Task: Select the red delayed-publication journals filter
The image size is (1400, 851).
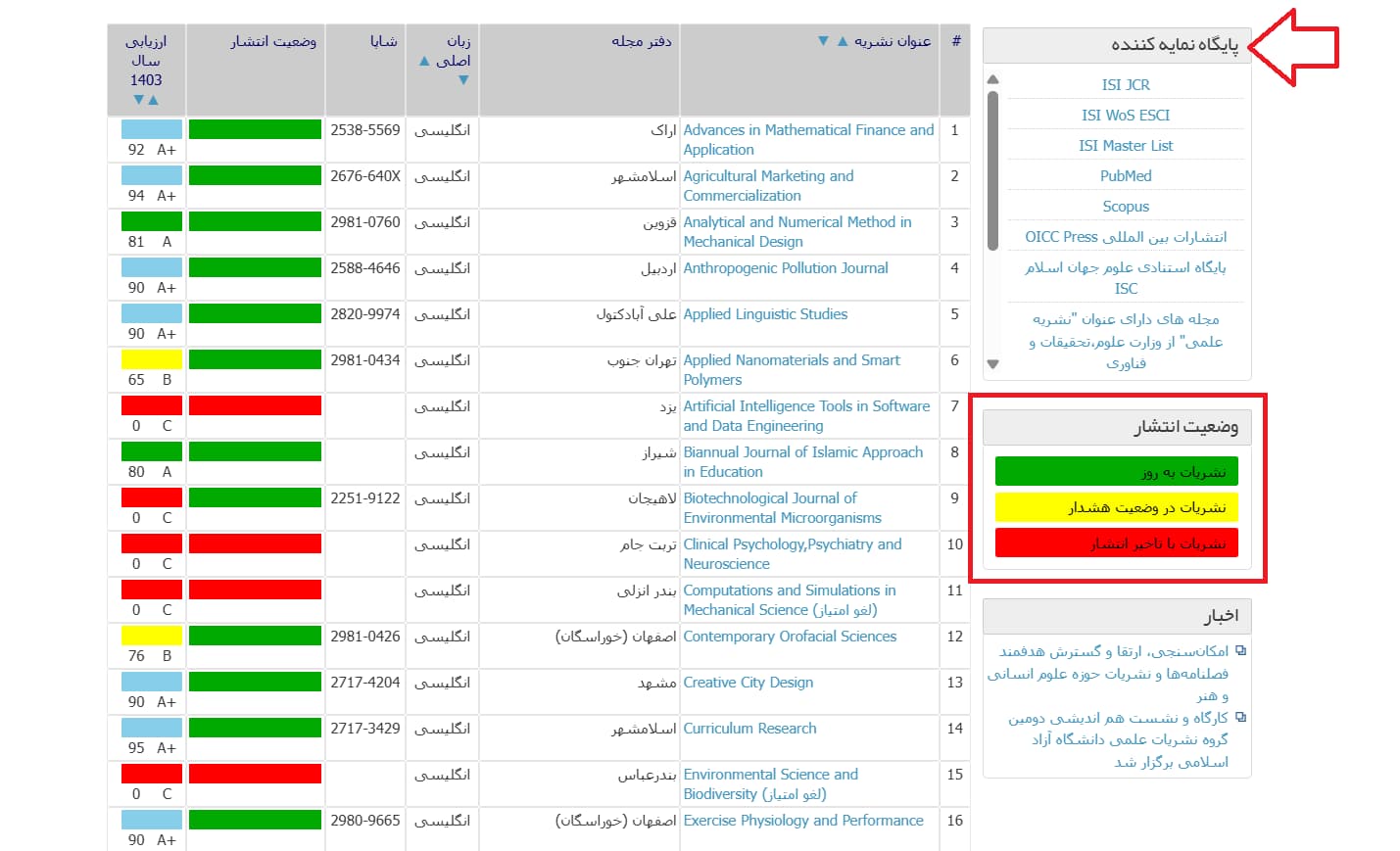Action: click(1117, 544)
